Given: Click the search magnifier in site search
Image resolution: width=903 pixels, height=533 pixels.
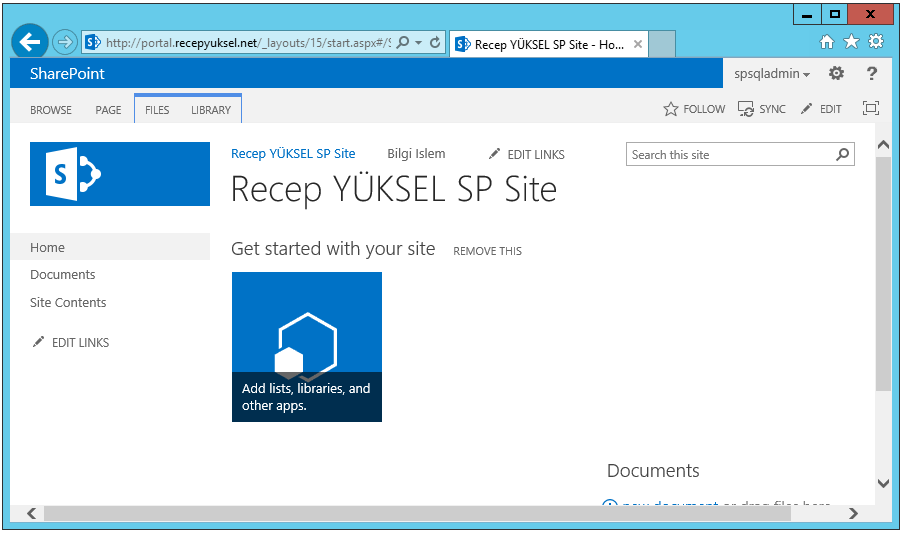Looking at the screenshot, I should 843,154.
